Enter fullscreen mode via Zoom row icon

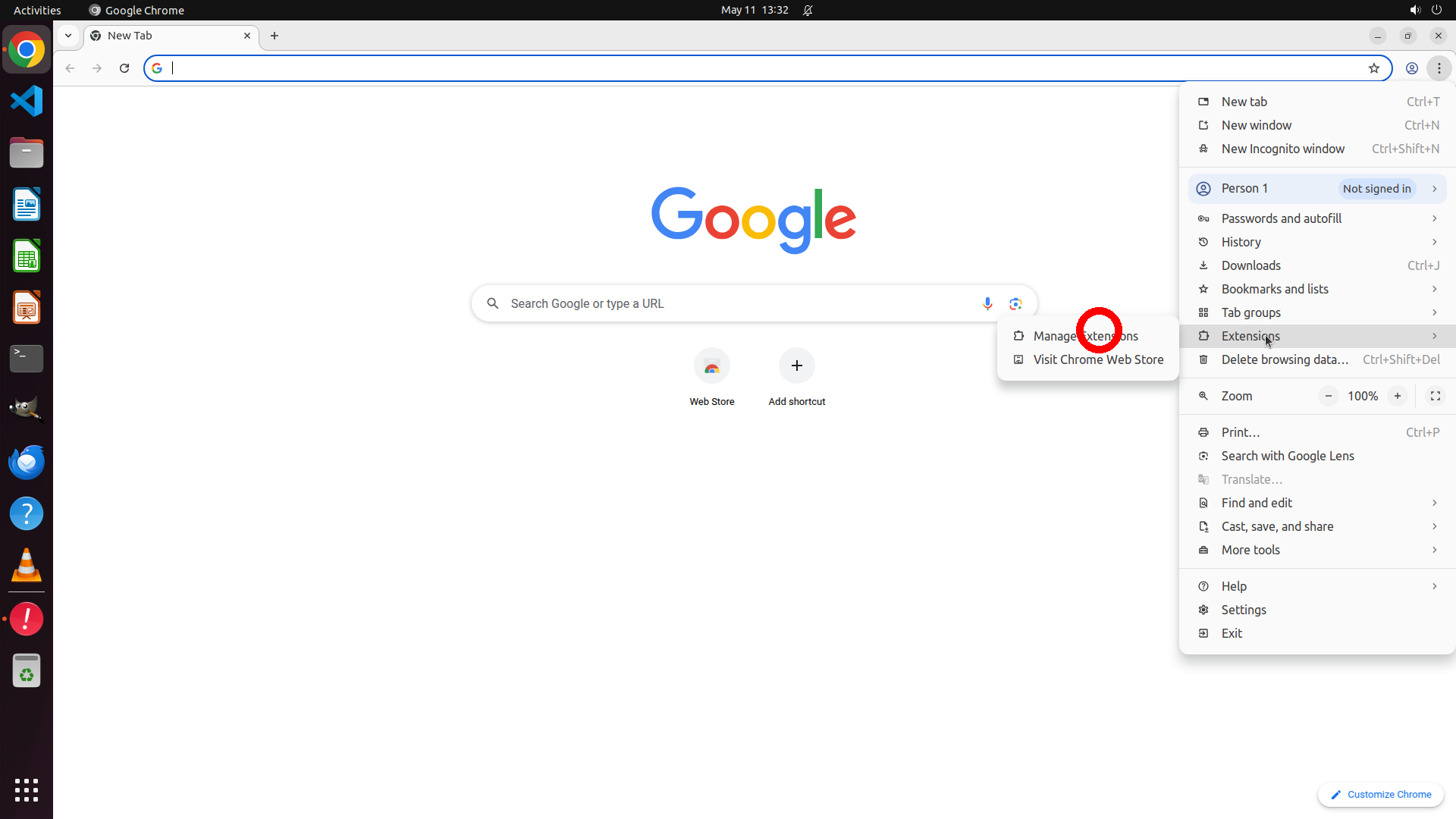(1435, 396)
